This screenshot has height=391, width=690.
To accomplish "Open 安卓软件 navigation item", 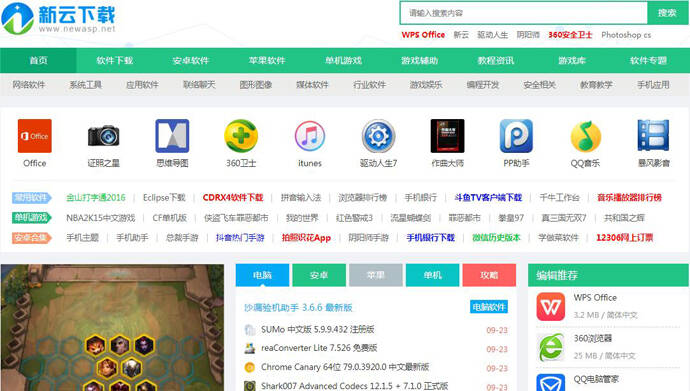I will (191, 60).
